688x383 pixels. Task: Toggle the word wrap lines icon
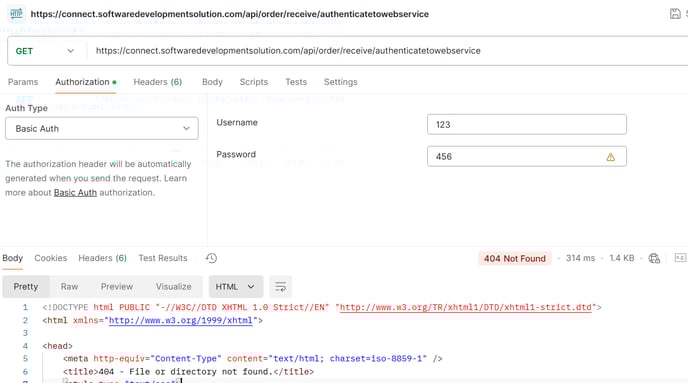pos(280,287)
